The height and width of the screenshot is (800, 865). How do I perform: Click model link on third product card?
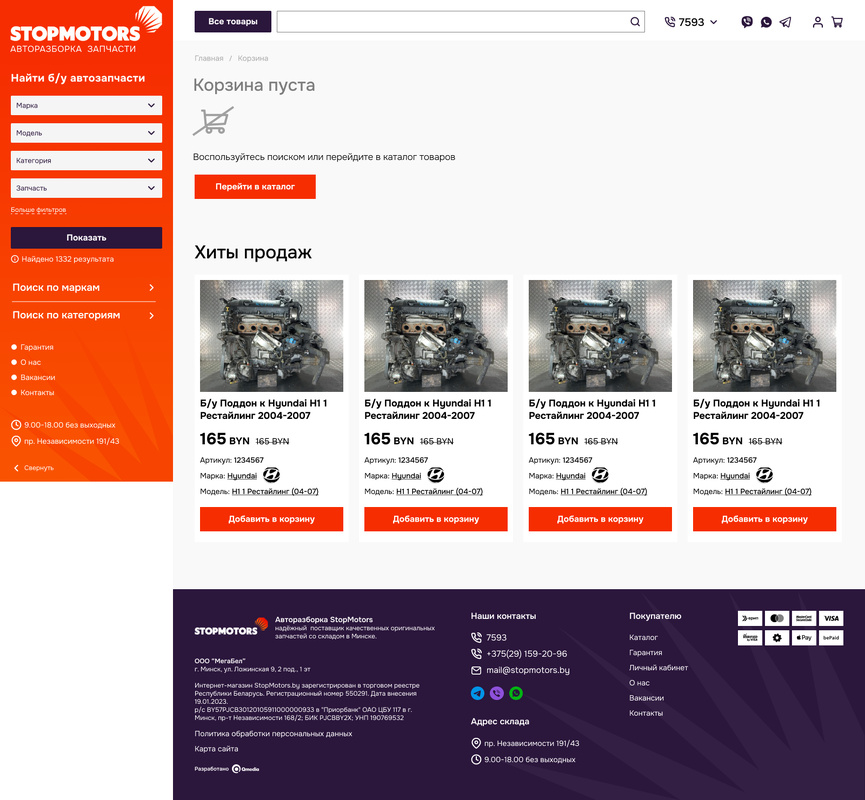604,492
